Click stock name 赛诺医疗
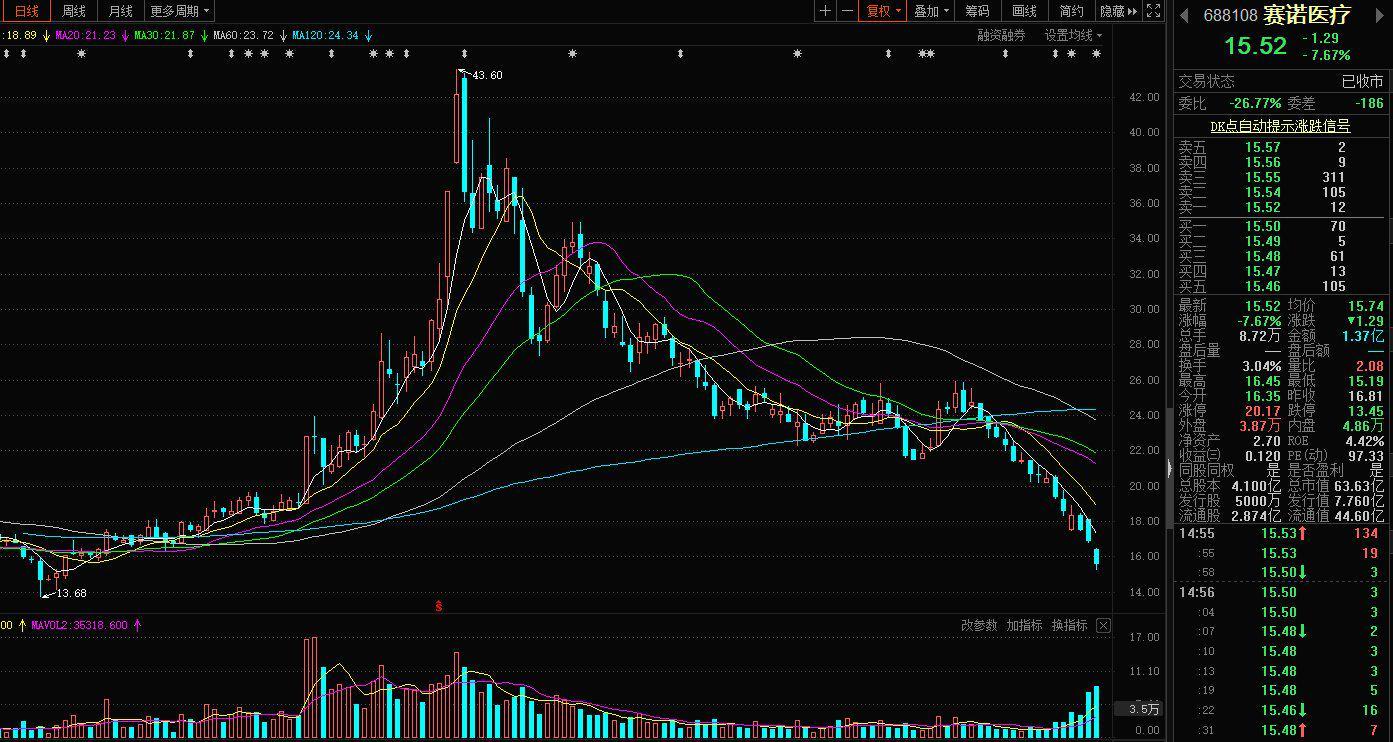The width and height of the screenshot is (1393, 742). [x=1307, y=15]
